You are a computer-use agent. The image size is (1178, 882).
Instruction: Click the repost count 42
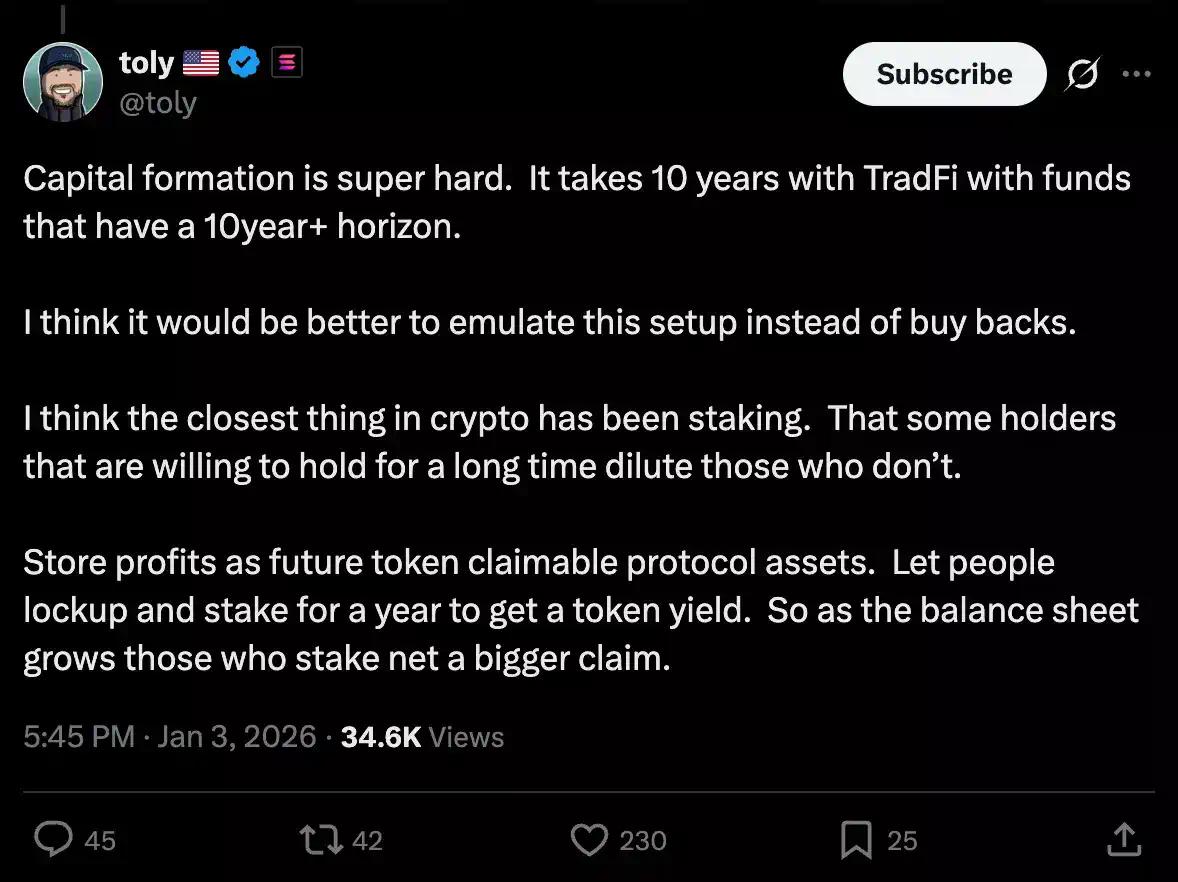(367, 841)
